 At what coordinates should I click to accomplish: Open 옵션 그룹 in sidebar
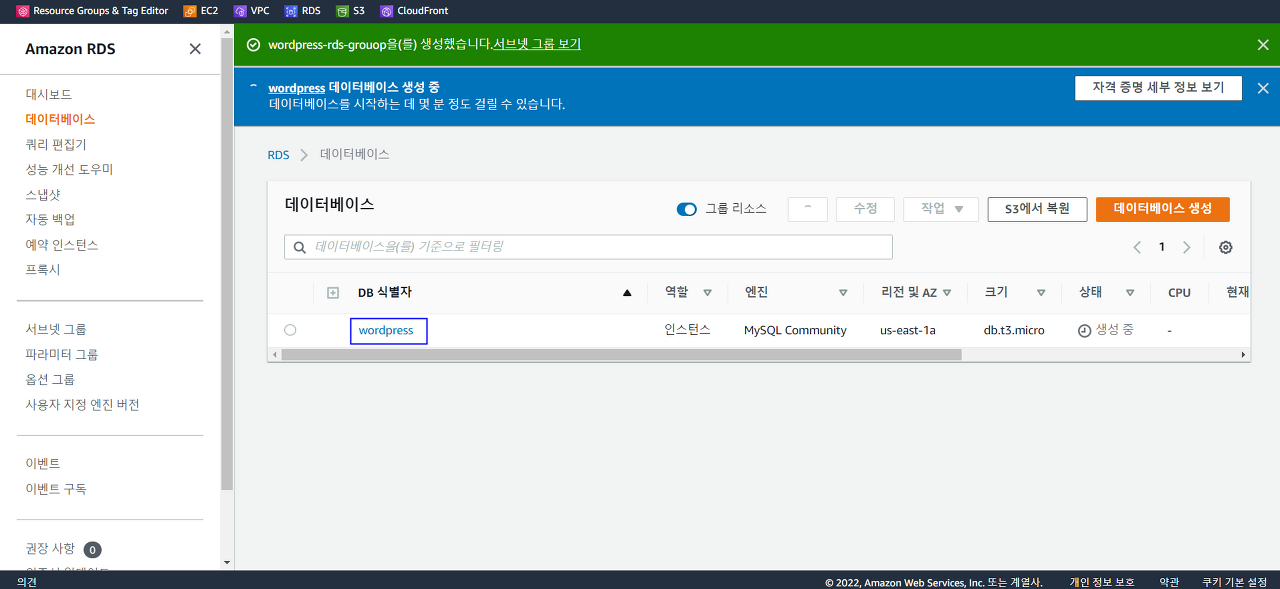click(x=50, y=379)
